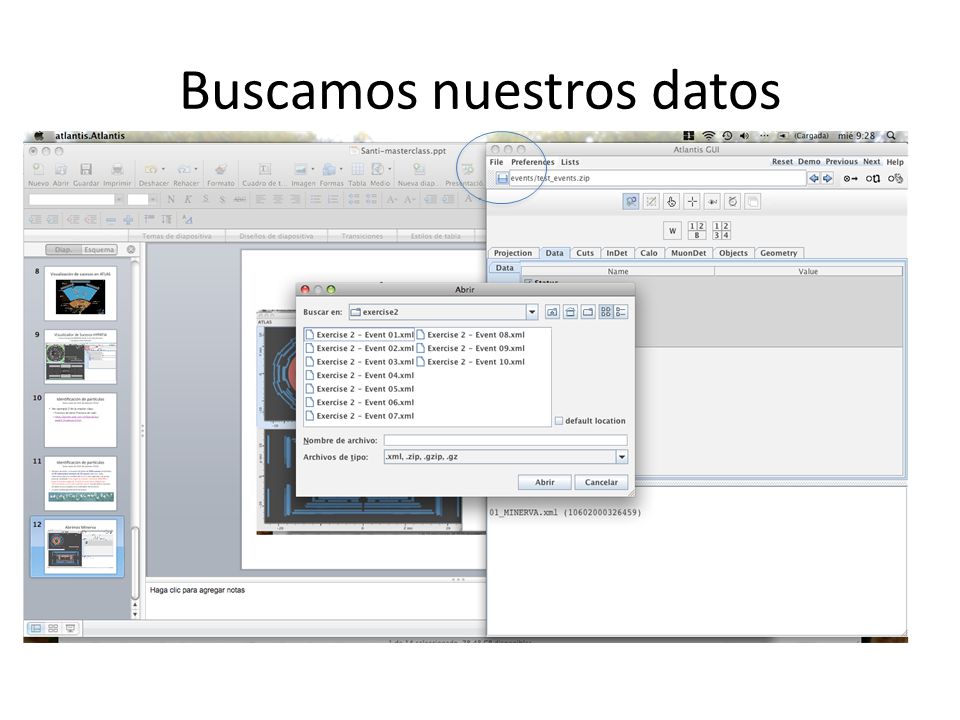Viewport: 960px width, 720px height.
Task: Open the Buscar en exercise2 folder dropdown
Action: coord(532,312)
